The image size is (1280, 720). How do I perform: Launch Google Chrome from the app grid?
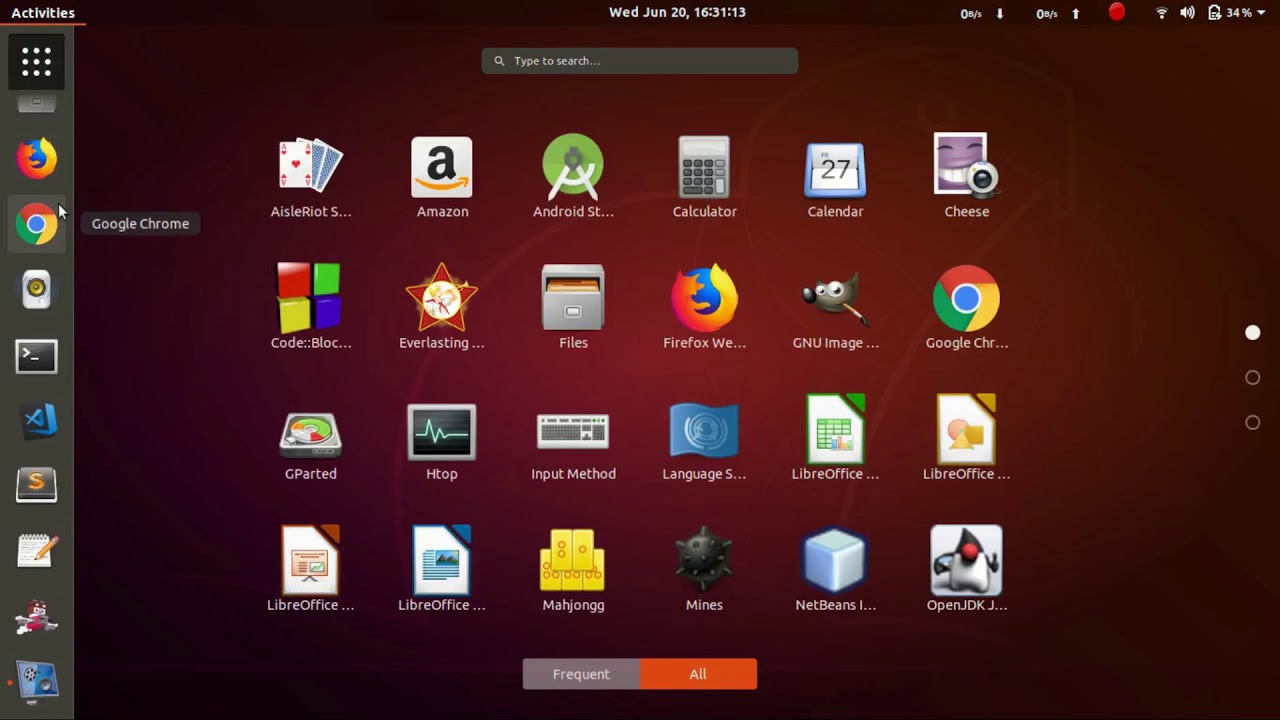(966, 308)
